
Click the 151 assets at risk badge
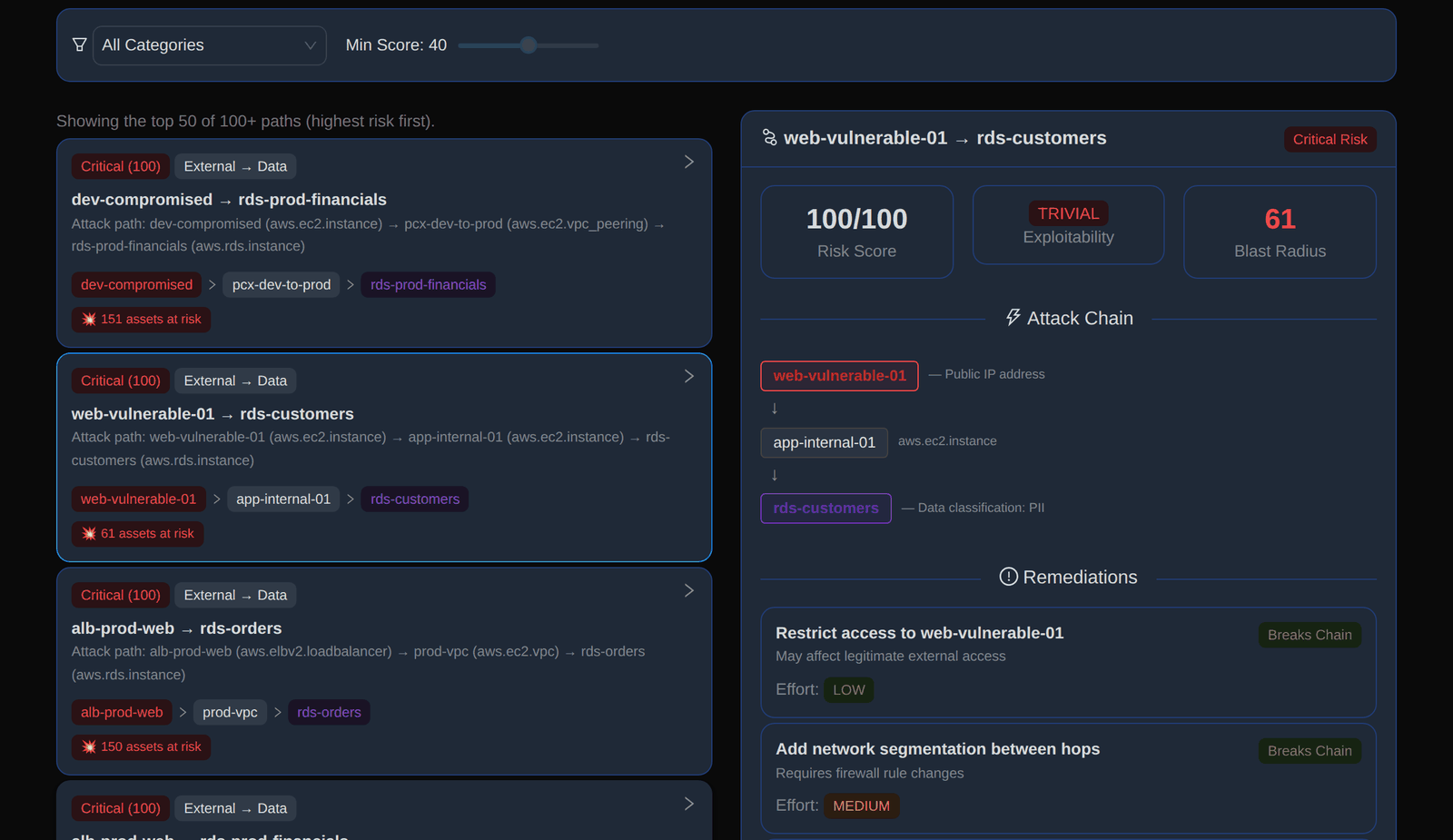(x=142, y=320)
